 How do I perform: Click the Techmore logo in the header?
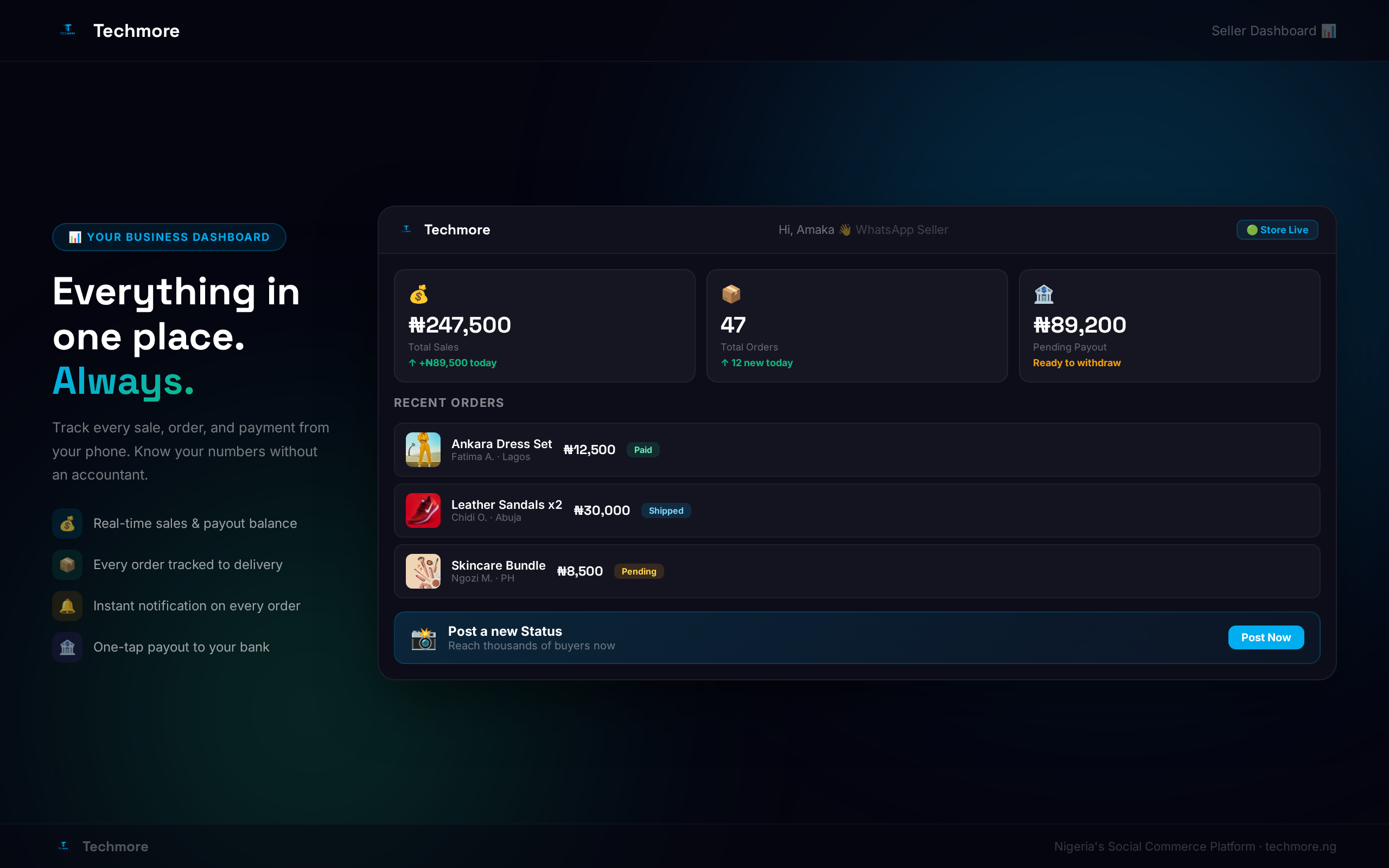(x=68, y=30)
